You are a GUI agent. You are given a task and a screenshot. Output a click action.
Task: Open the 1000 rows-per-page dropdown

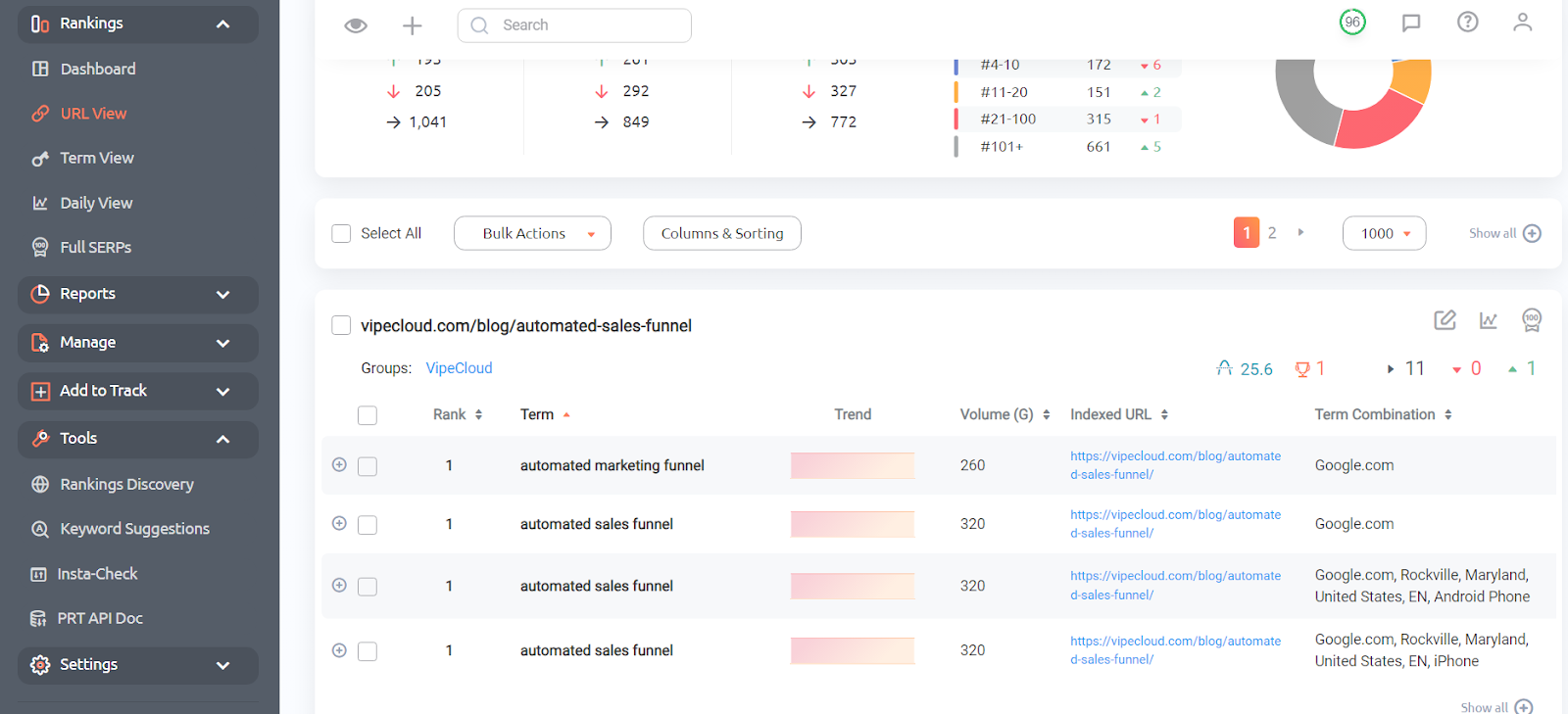tap(1384, 233)
